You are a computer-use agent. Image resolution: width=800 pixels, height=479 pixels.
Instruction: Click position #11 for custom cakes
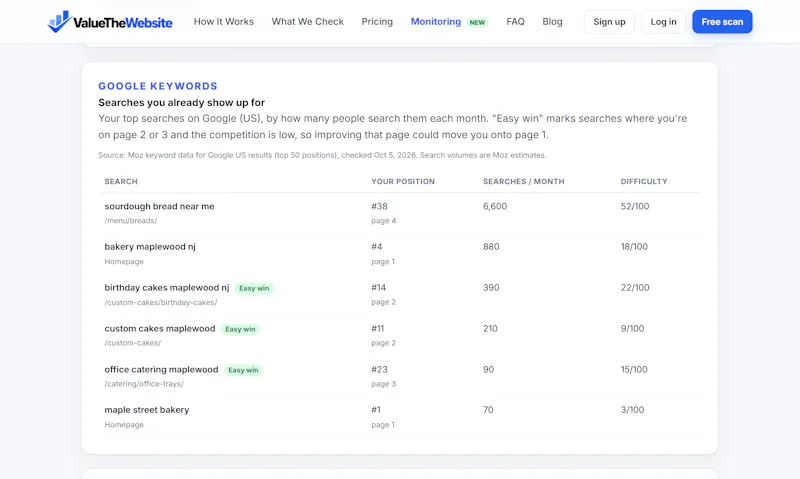378,329
